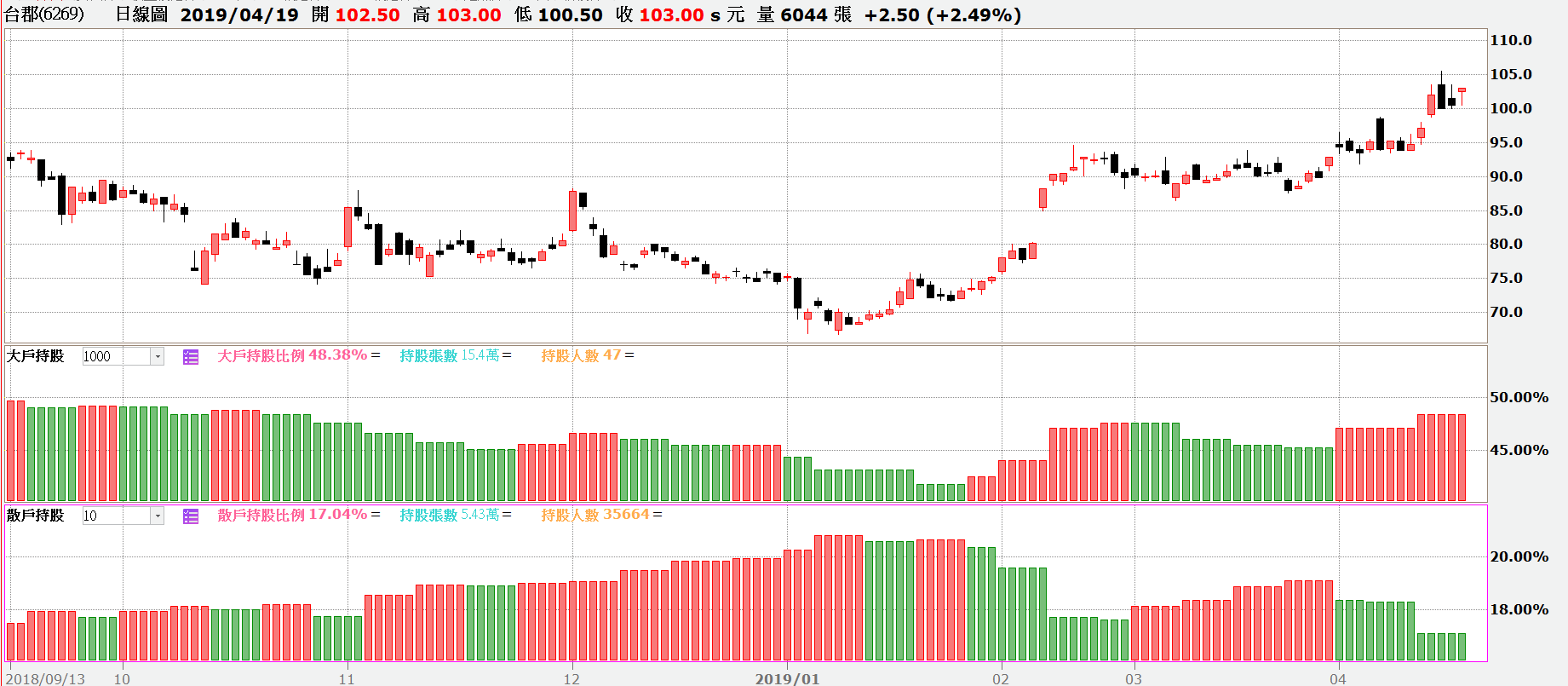Select the 大戶持股比例 48.38% series label
The image size is (1568, 686).
pyautogui.click(x=292, y=355)
